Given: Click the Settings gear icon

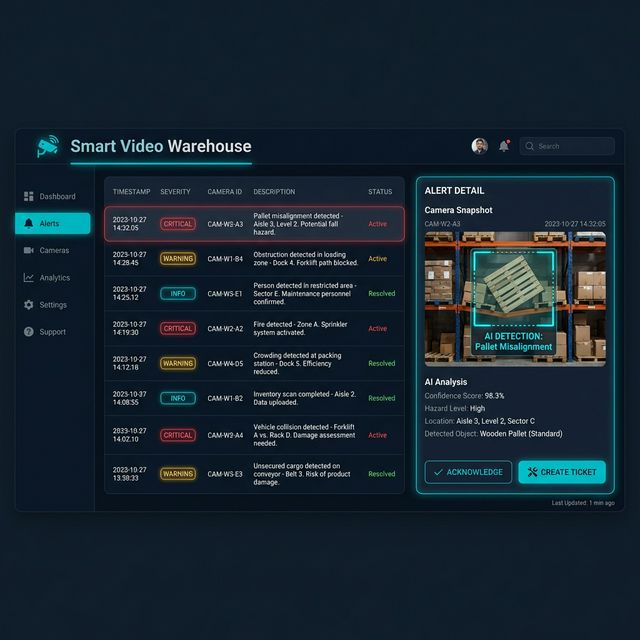Looking at the screenshot, I should 29,304.
